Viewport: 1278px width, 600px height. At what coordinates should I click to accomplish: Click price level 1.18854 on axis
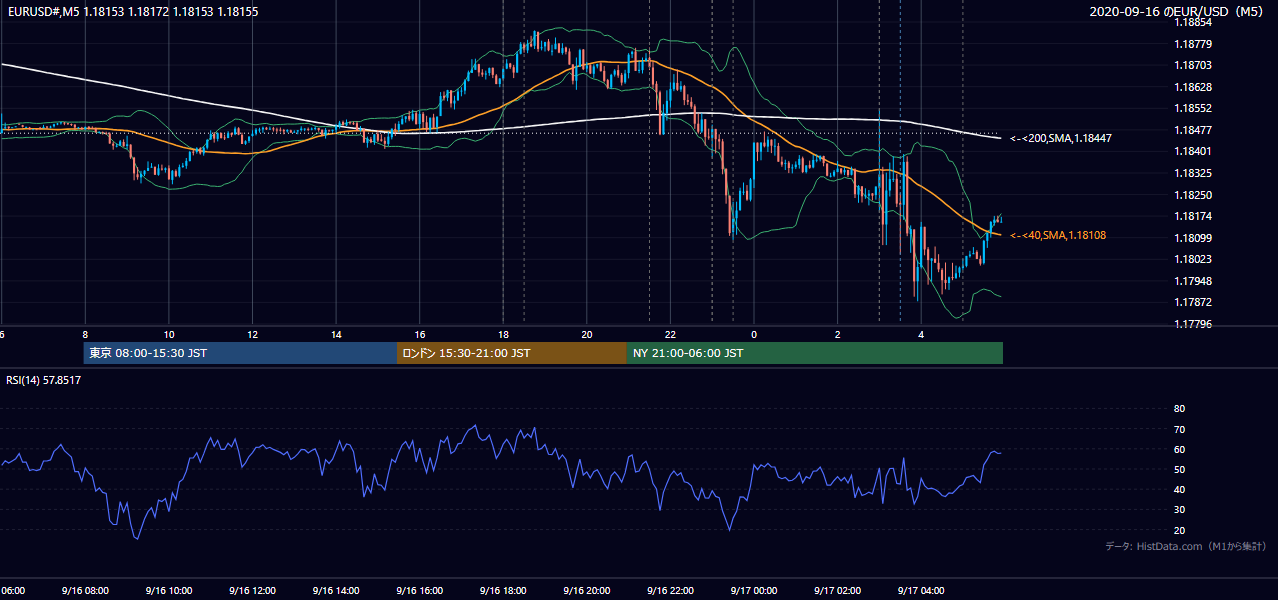coord(1193,22)
